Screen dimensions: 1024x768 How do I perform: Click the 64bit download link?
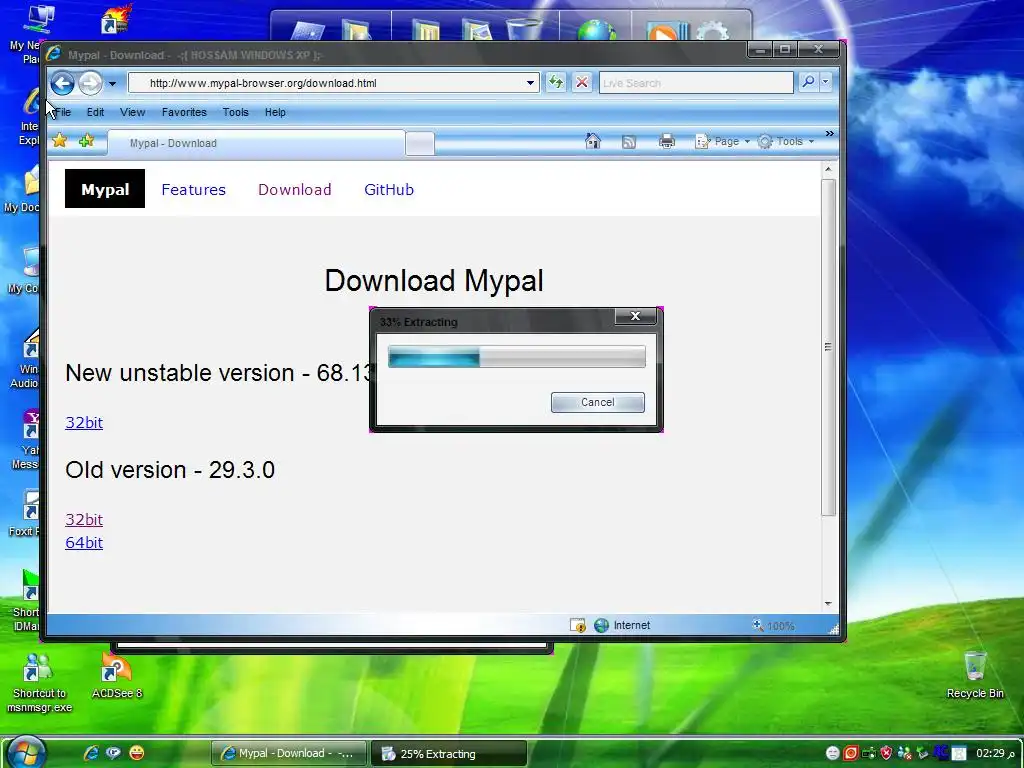(x=84, y=543)
